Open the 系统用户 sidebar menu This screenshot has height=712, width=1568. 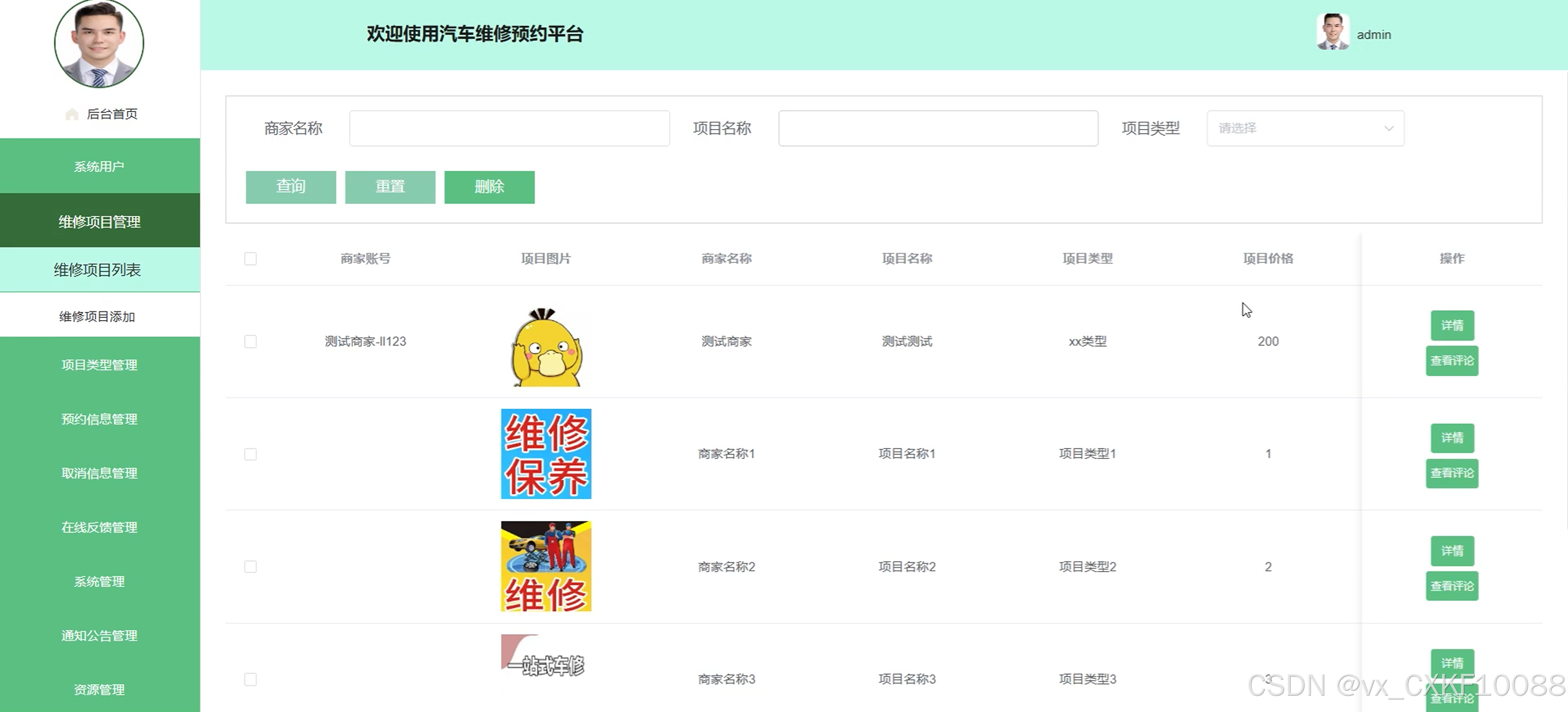point(99,166)
